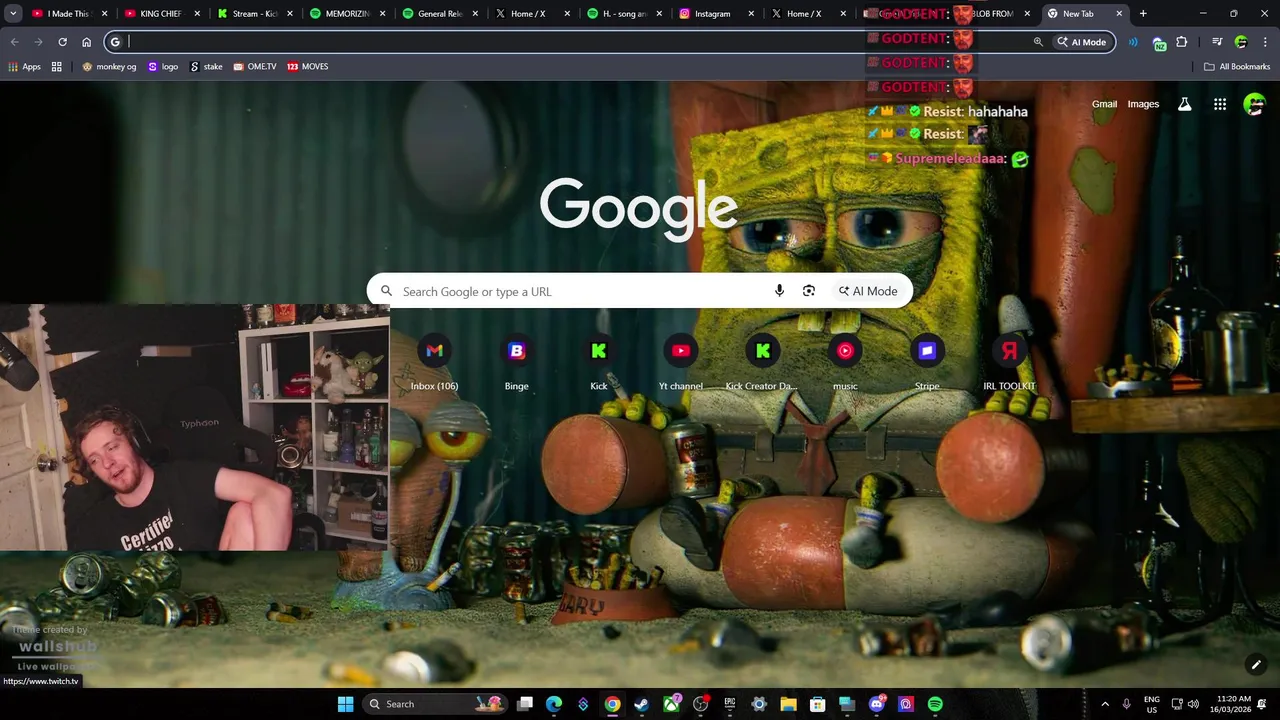Open the Windows Start menu
Viewport: 1280px width, 720px height.
click(x=345, y=704)
